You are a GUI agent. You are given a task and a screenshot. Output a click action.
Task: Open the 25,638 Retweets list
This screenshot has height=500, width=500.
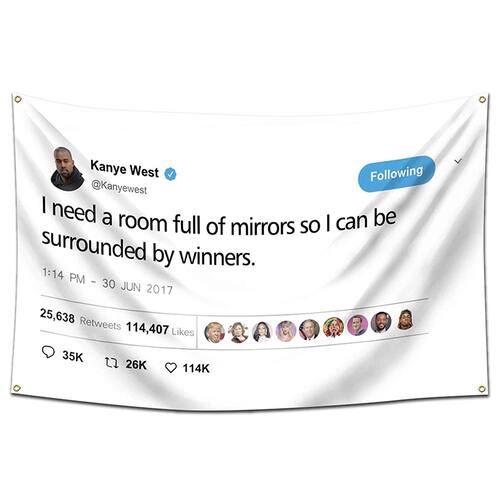coord(80,319)
